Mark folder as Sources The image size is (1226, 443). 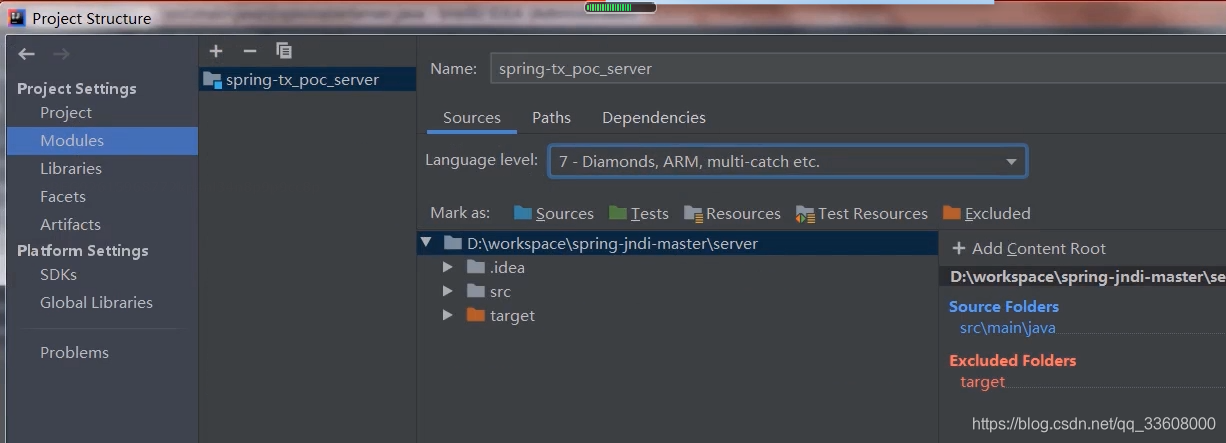(x=554, y=213)
